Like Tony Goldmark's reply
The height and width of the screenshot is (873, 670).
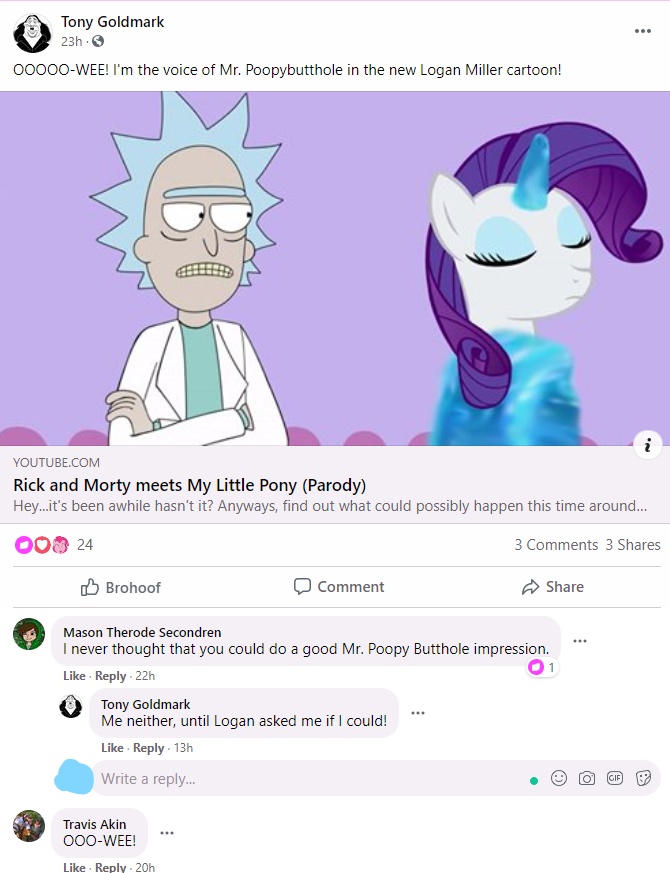(x=112, y=748)
